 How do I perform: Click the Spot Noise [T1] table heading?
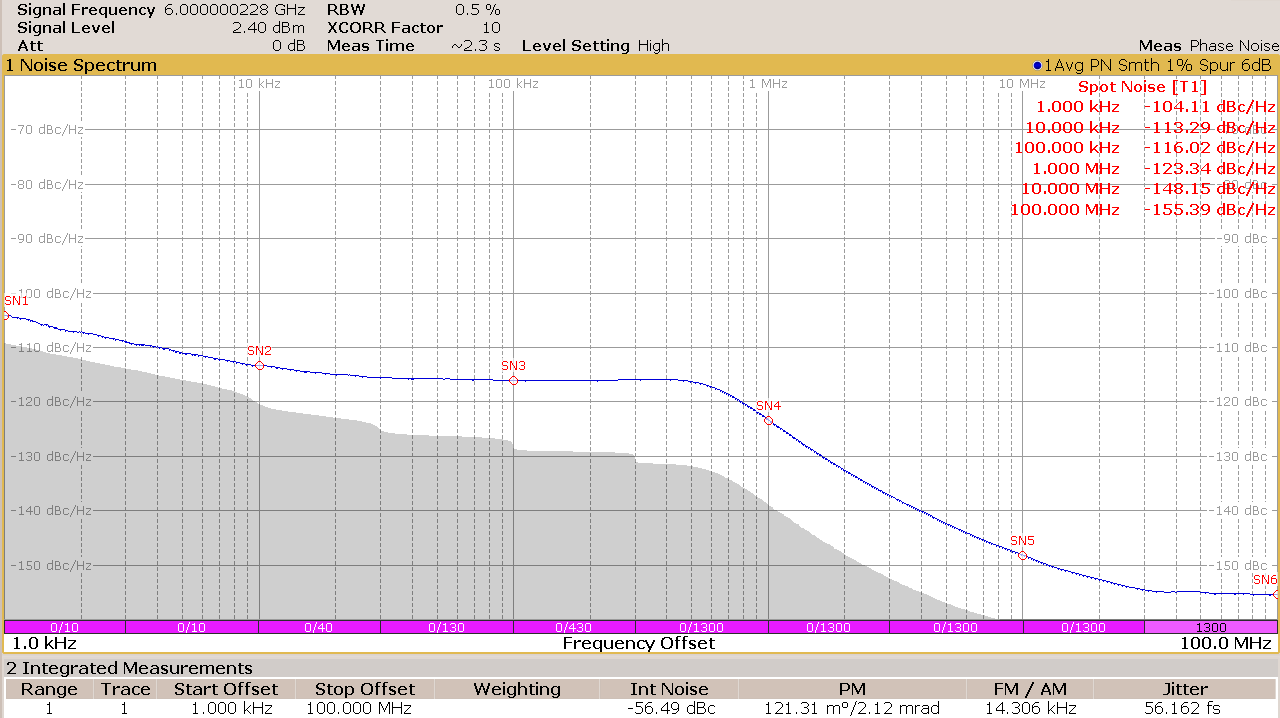click(x=1142, y=87)
